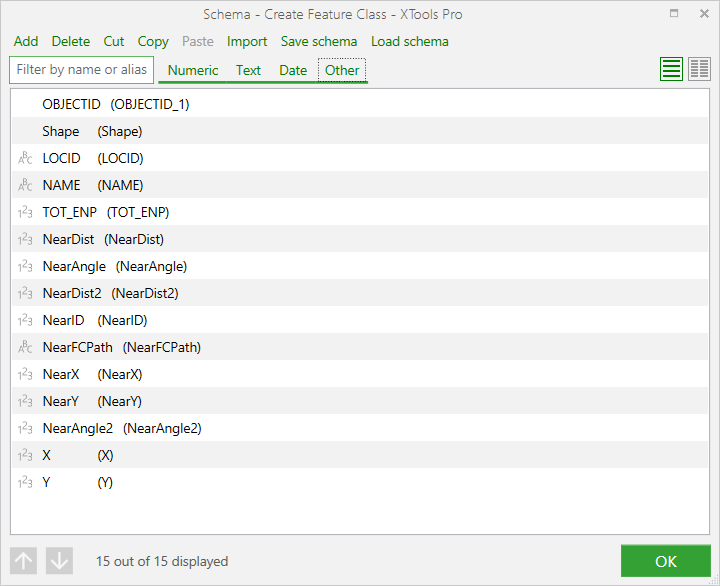Select the NearAngle2 field name
The height and width of the screenshot is (586, 720).
click(78, 428)
